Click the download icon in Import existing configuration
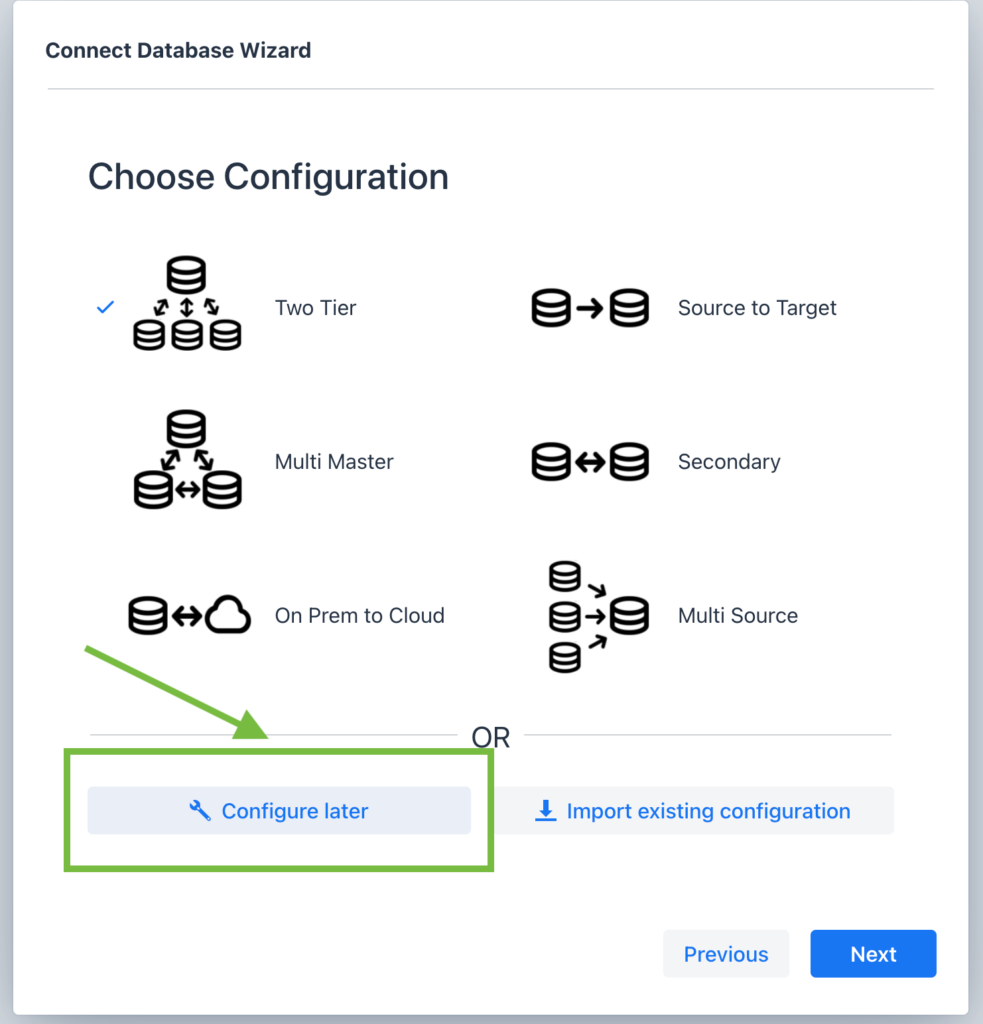This screenshot has height=1024, width=983. [x=544, y=810]
